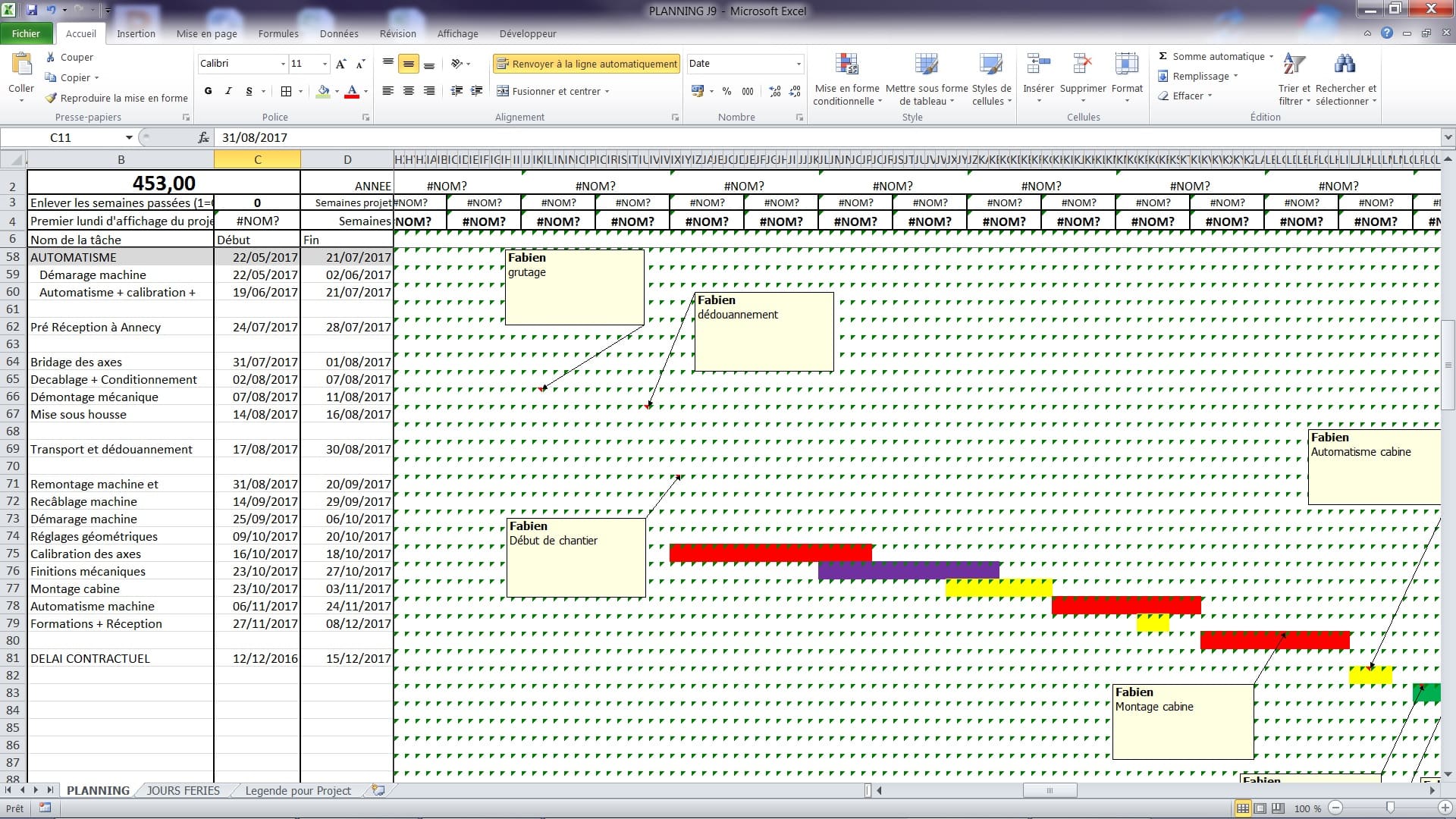Viewport: 1456px width, 819px height.
Task: Toggle bold G formatting
Action: [x=208, y=91]
